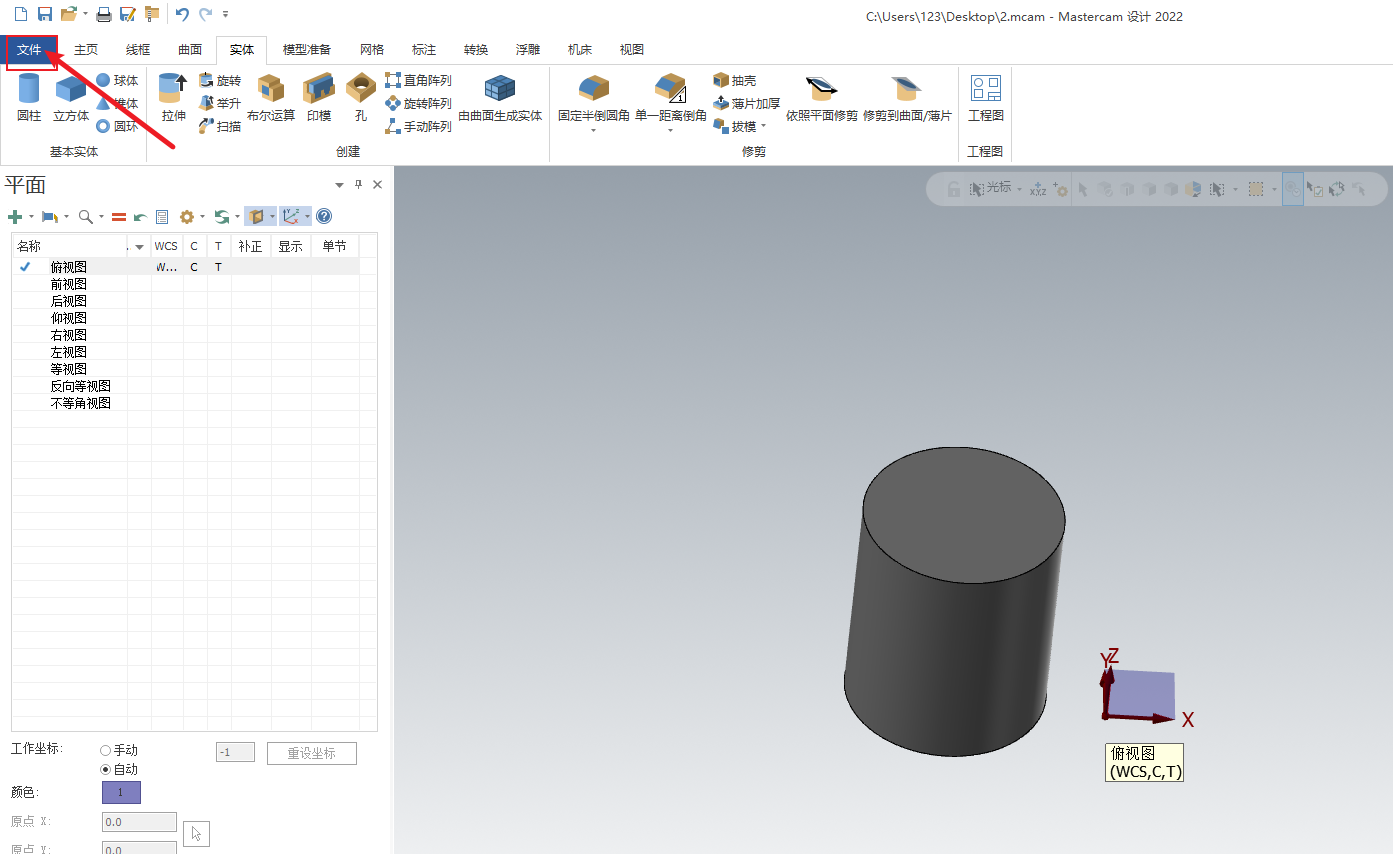Open the 工程图 drawing tool
Viewport: 1393px width, 854px height.
985,98
